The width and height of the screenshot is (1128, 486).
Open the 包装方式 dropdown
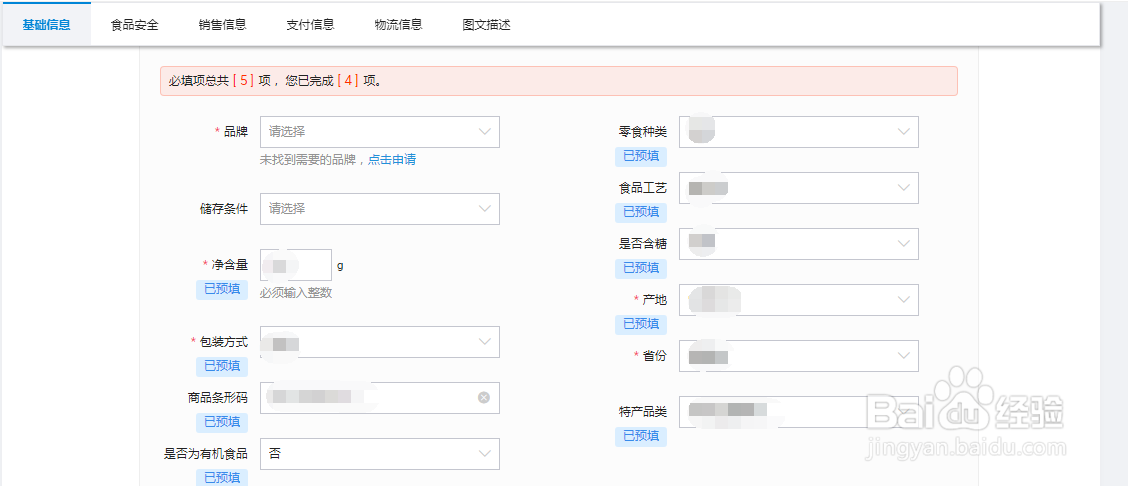click(x=380, y=342)
